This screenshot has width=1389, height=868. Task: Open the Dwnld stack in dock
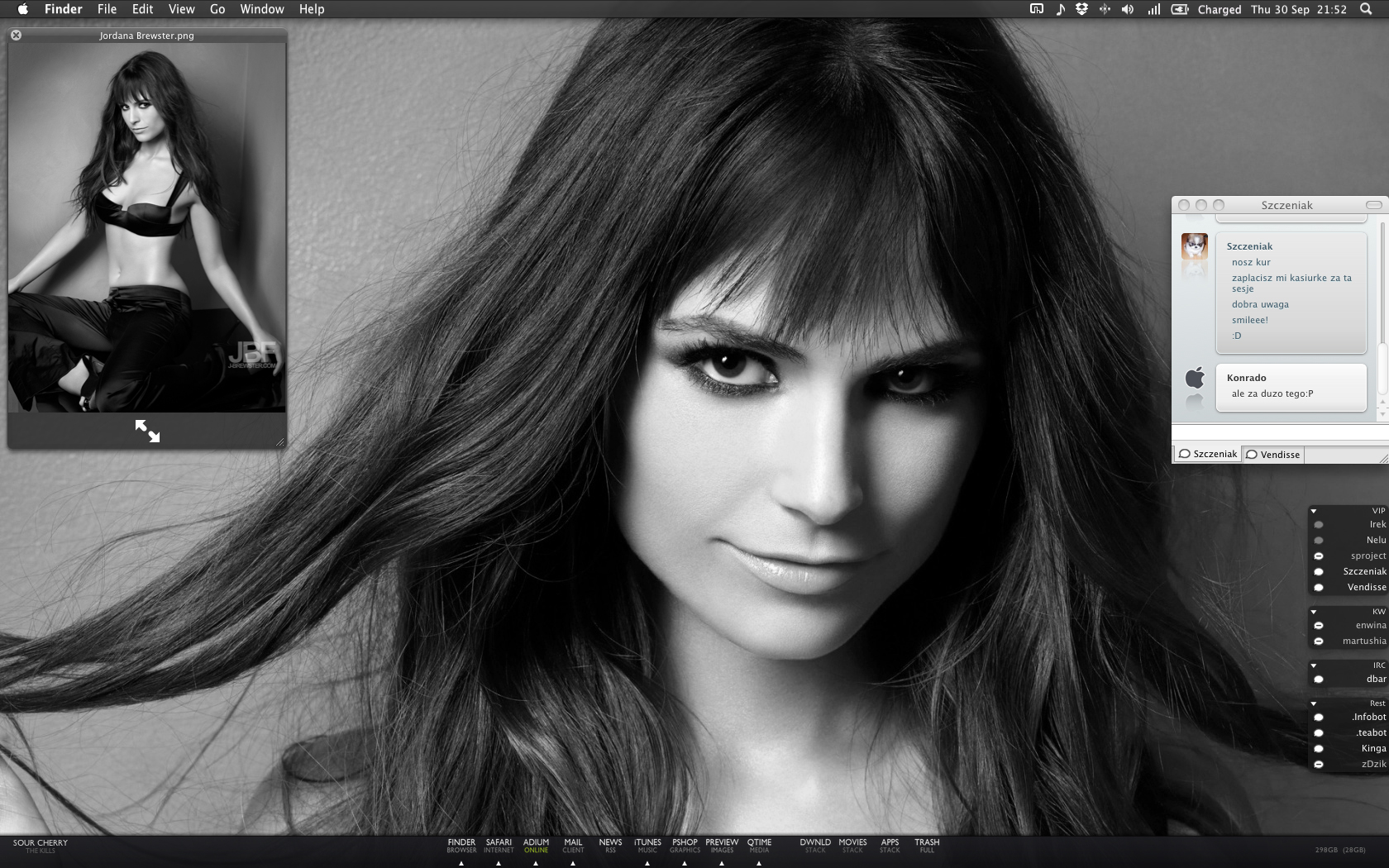815,846
